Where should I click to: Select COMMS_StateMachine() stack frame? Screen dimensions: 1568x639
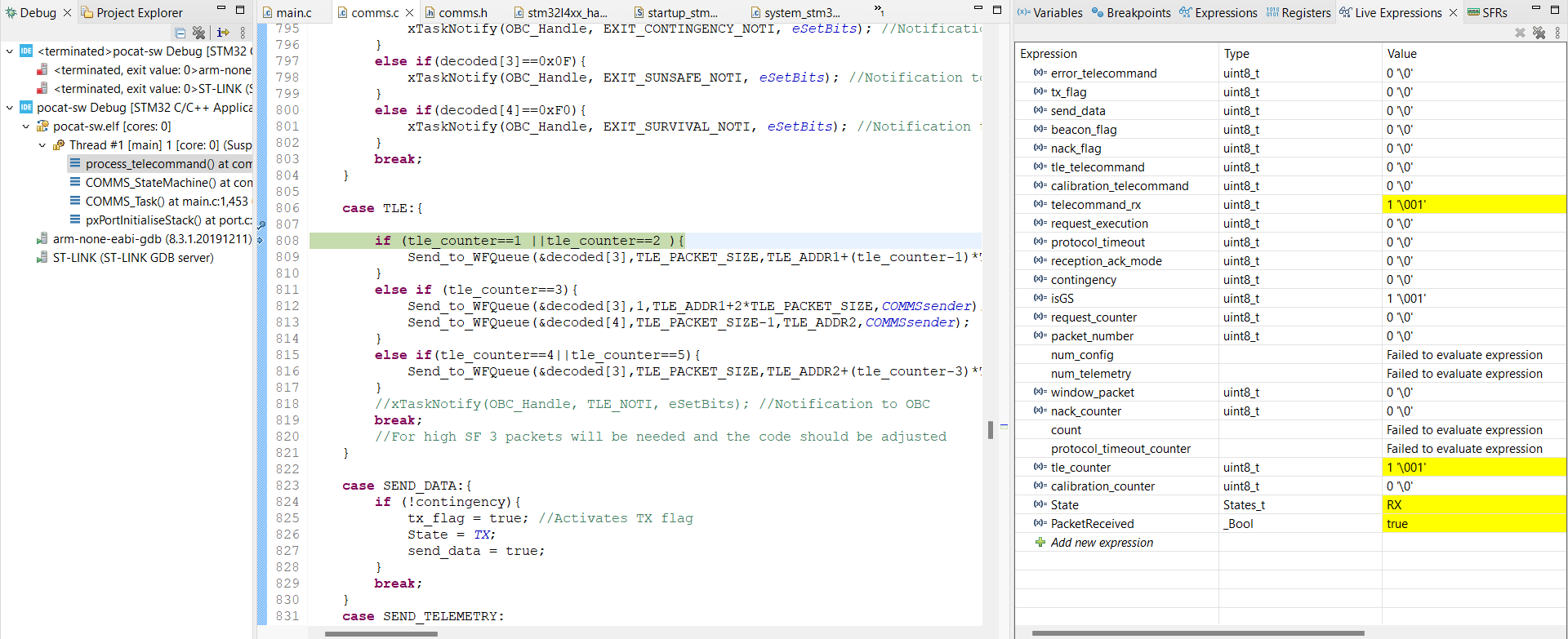pos(160,182)
